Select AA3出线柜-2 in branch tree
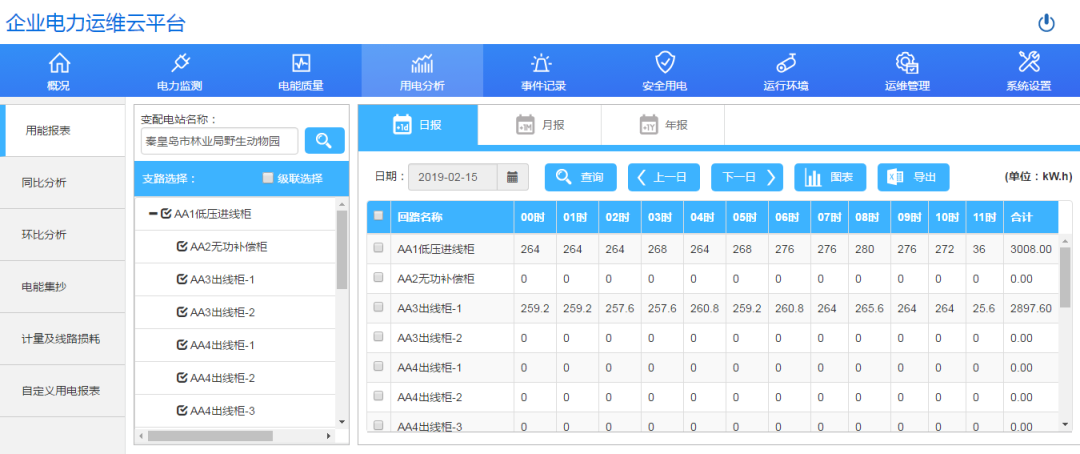Image resolution: width=1080 pixels, height=454 pixels. point(222,312)
